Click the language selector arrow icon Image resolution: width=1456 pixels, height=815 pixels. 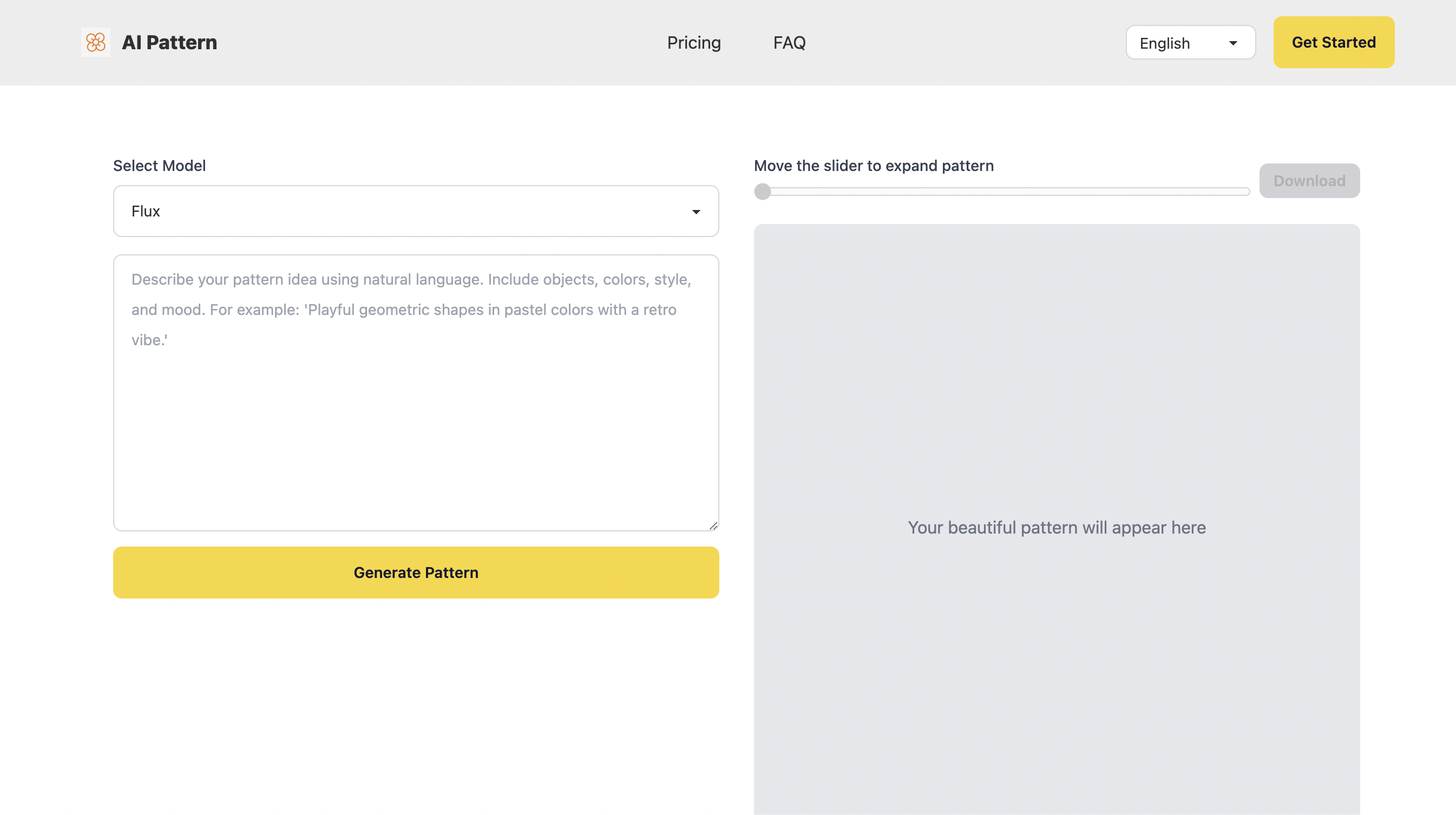point(1233,43)
